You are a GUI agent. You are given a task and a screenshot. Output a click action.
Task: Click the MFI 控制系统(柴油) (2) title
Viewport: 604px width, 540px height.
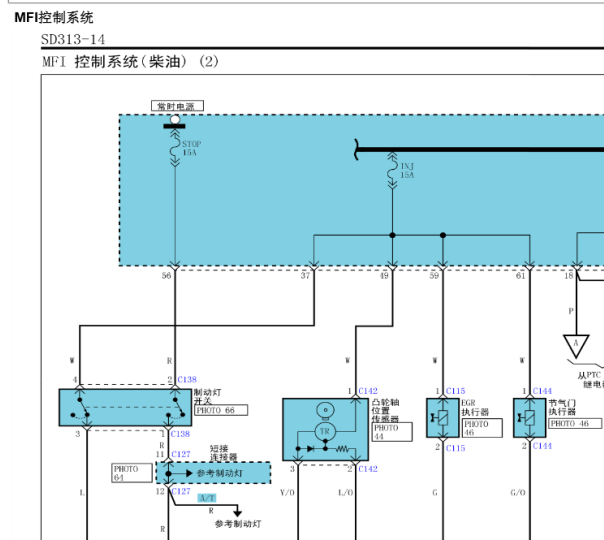tap(130, 61)
